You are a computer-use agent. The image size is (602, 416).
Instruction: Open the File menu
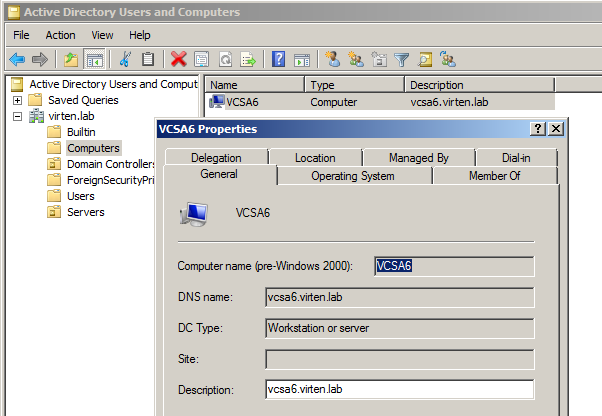21,35
